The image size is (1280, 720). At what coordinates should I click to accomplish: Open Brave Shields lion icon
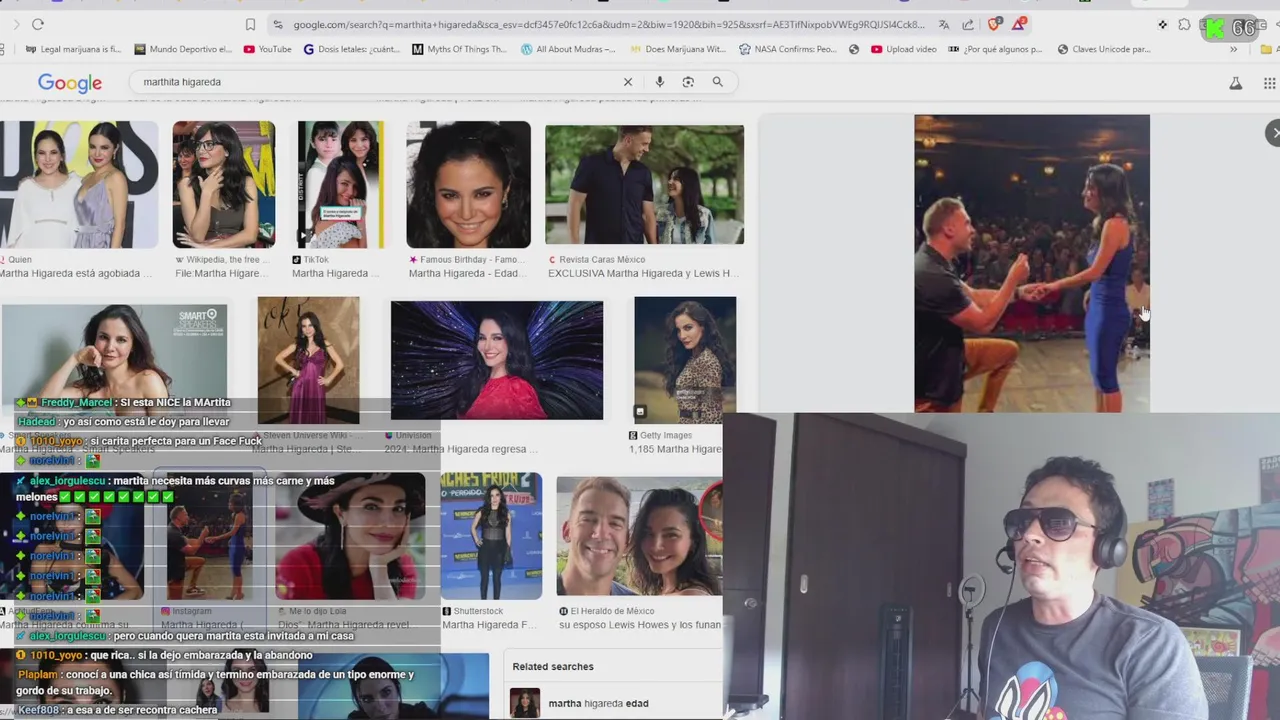tap(994, 24)
